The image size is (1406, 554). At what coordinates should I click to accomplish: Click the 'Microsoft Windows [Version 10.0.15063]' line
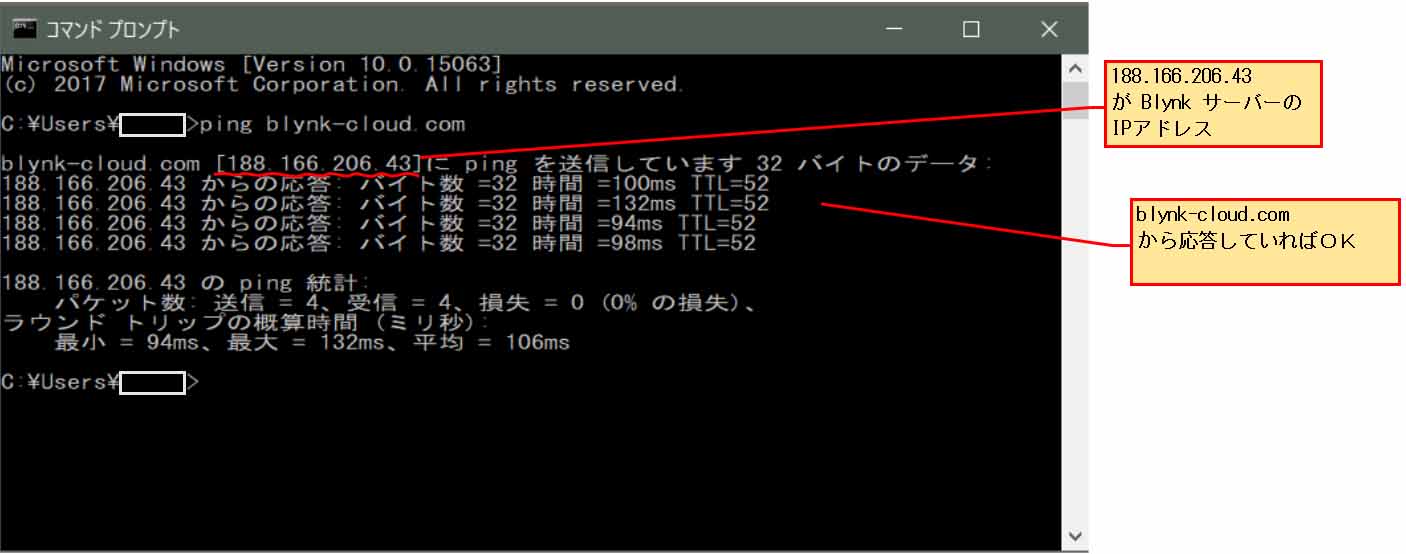point(251,64)
